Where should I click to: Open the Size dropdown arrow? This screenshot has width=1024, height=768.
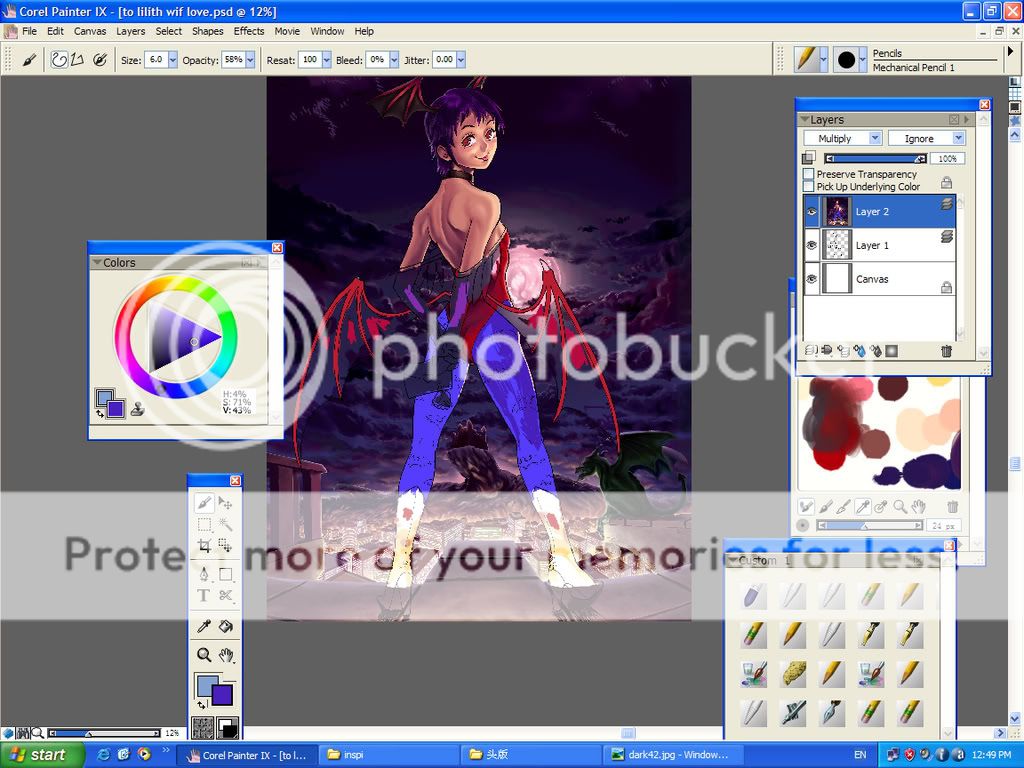coord(172,60)
